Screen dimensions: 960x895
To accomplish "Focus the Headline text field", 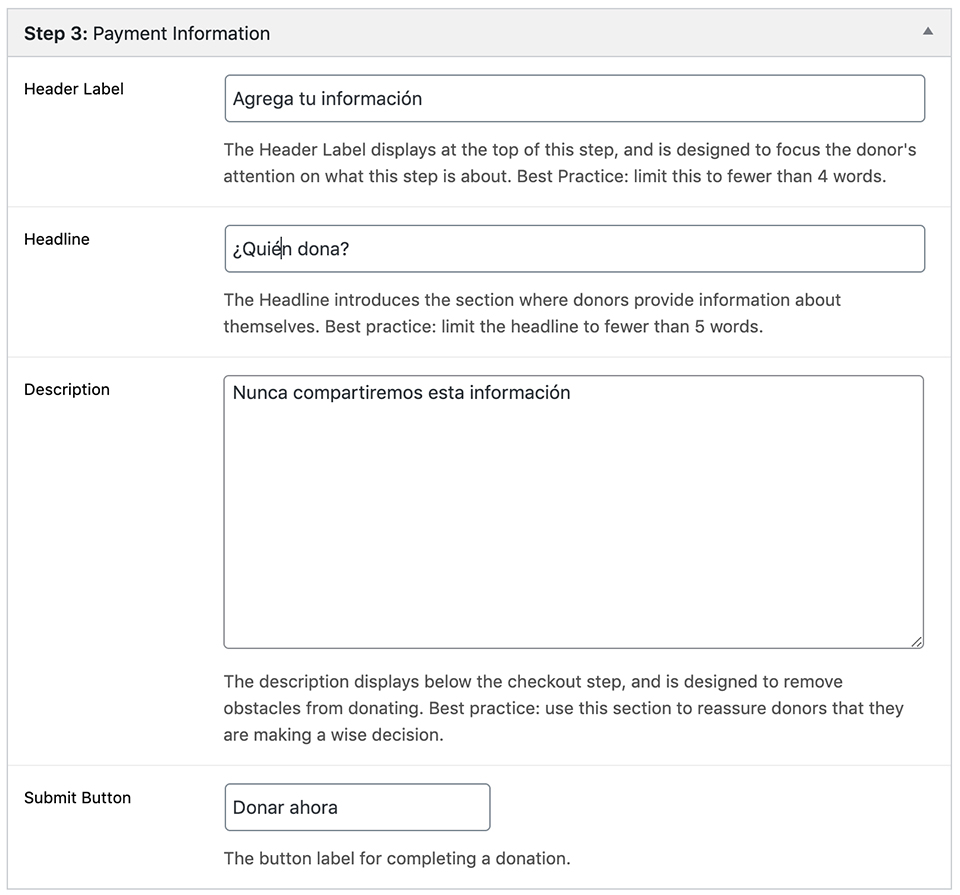I will [574, 249].
